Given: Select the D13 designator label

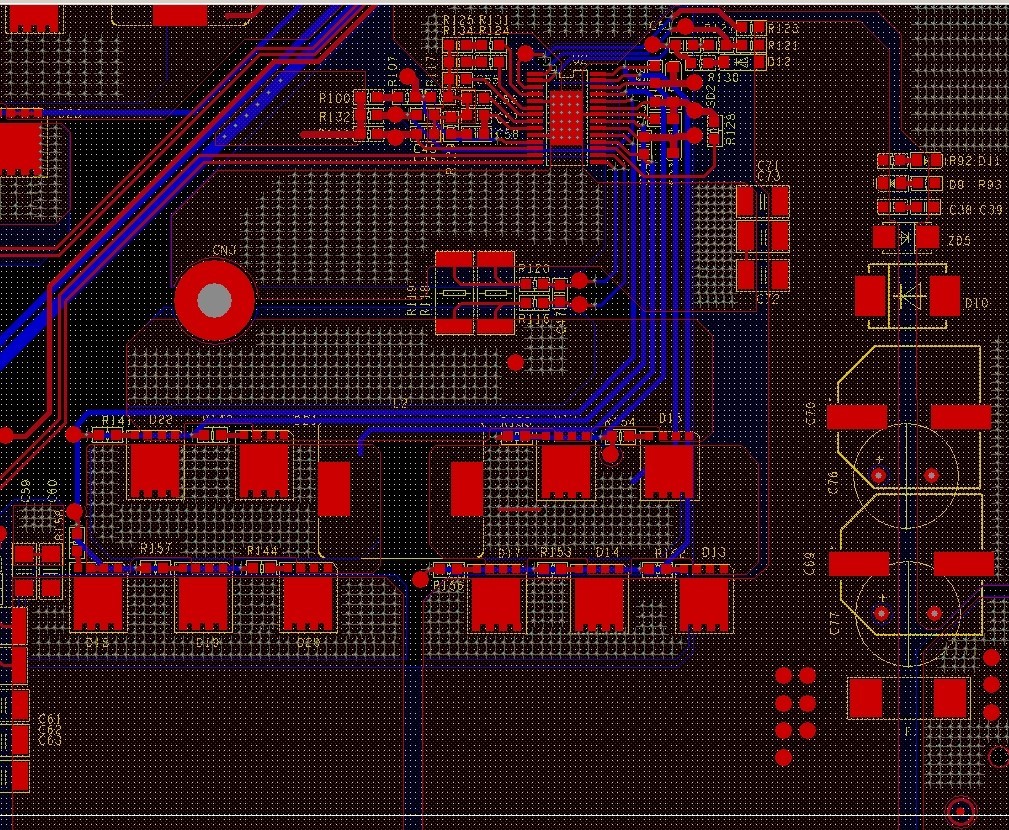Looking at the screenshot, I should (714, 553).
